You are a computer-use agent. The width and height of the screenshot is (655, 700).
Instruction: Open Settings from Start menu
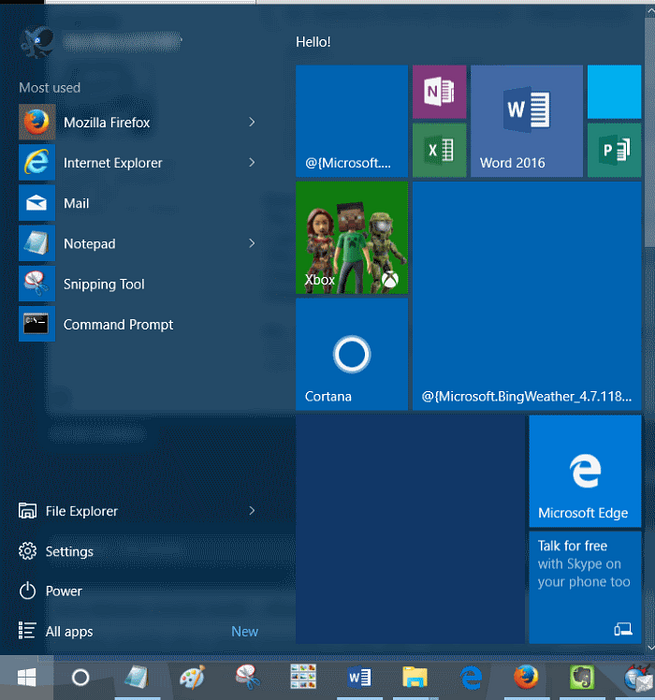pos(69,552)
